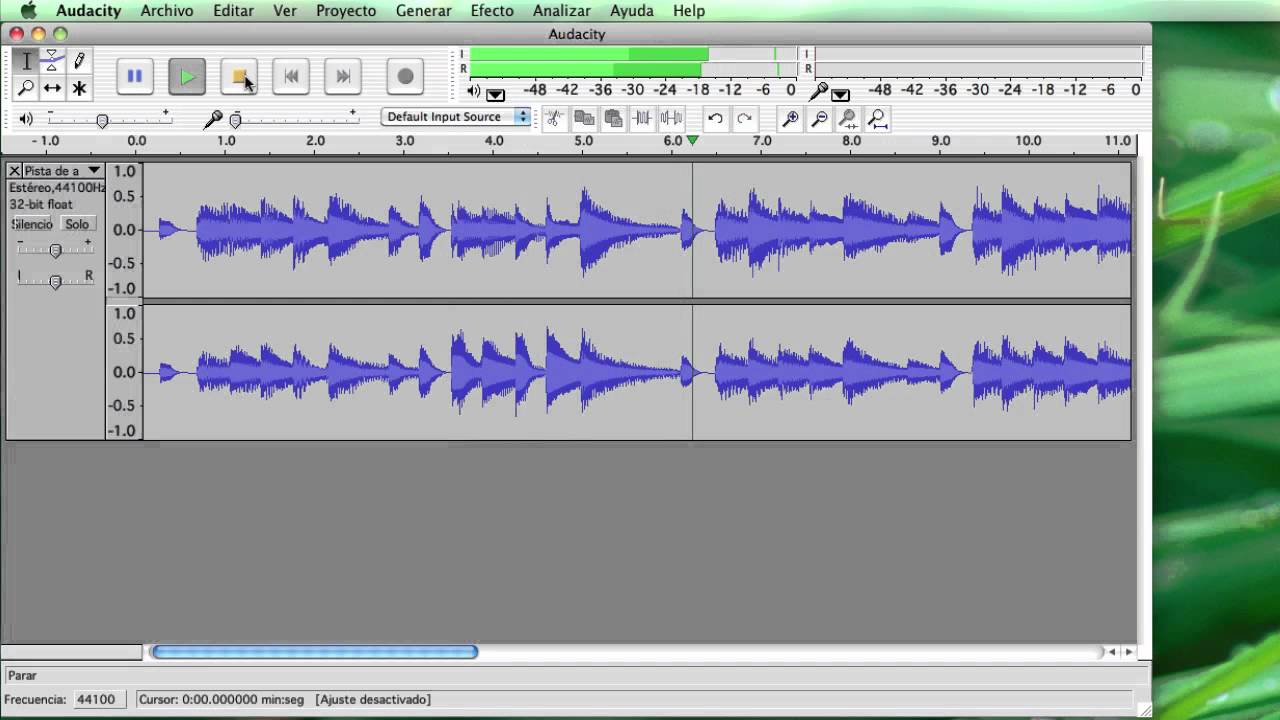
Task: Toggle Solo on the track
Action: tap(77, 224)
